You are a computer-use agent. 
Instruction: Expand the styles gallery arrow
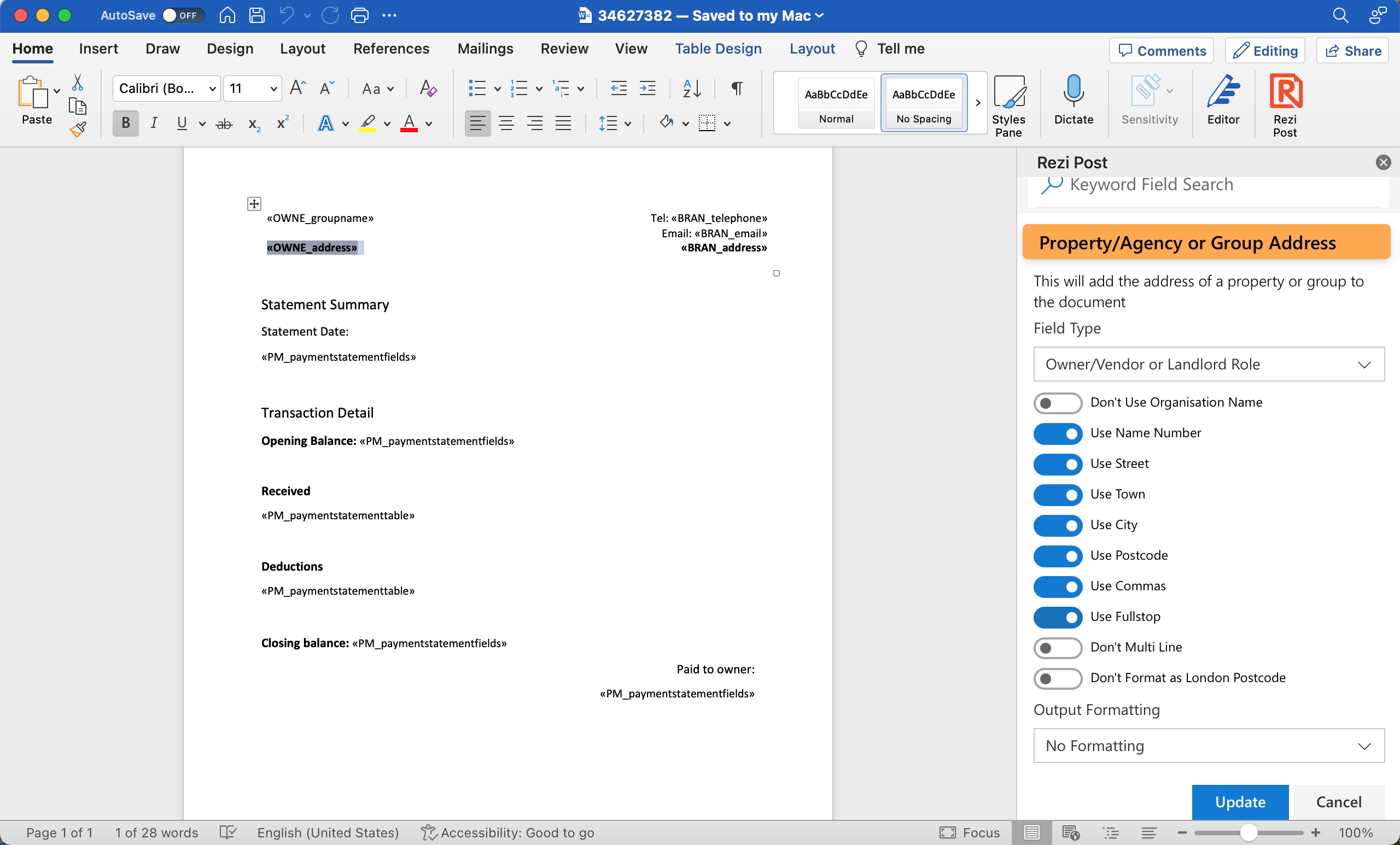click(977, 103)
